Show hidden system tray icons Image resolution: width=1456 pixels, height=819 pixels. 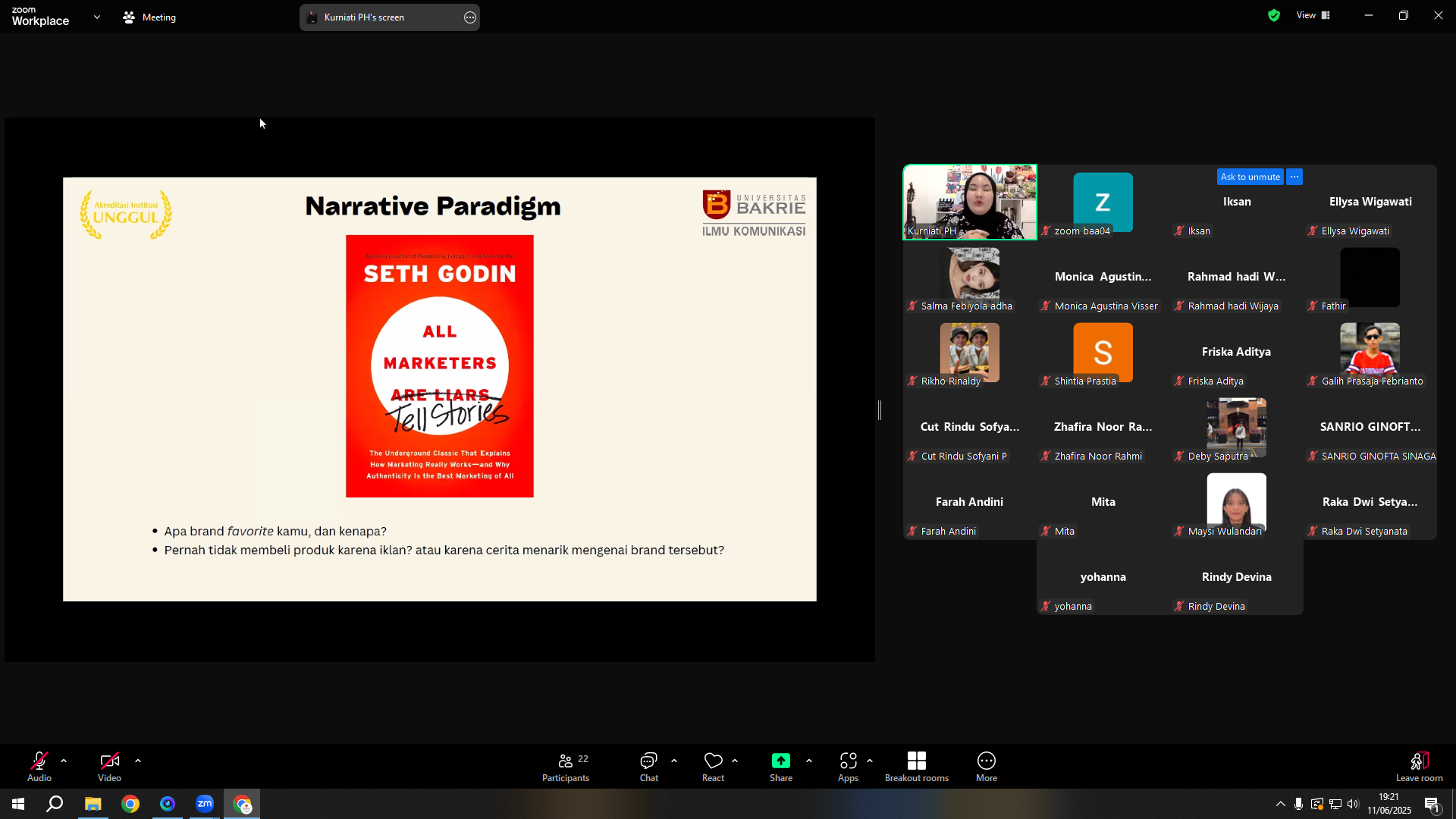(1281, 804)
